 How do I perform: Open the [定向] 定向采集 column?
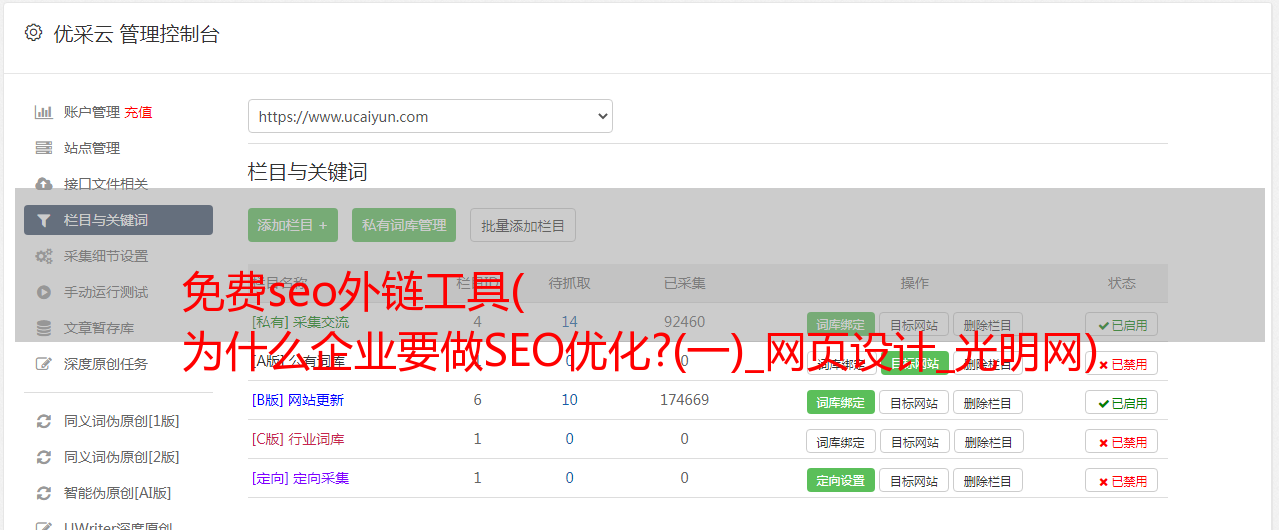(x=301, y=478)
